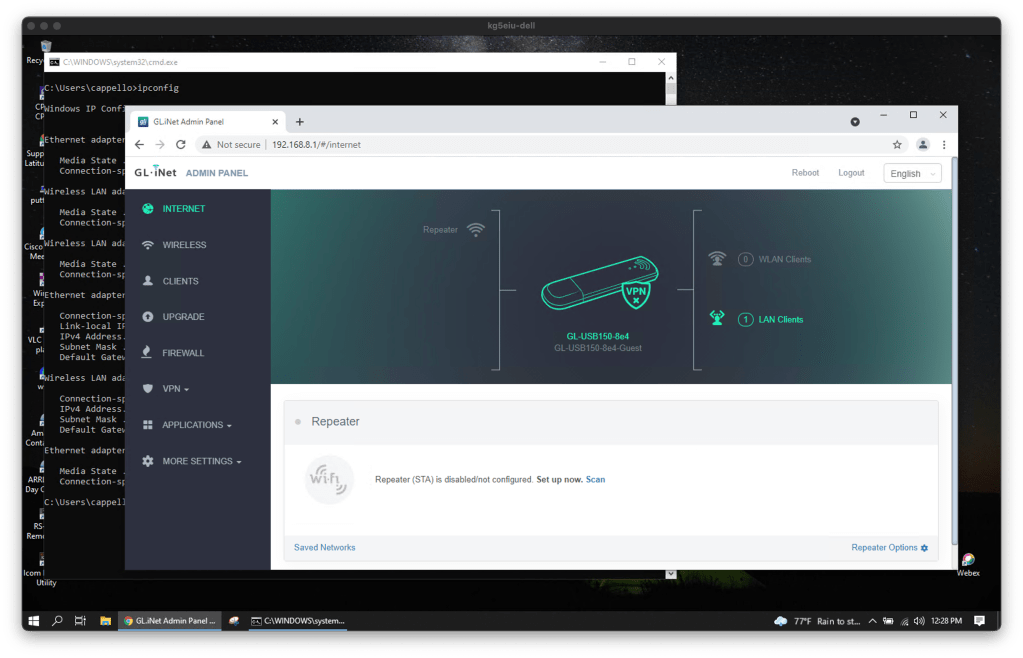Click the LAN Clients icon

716,319
